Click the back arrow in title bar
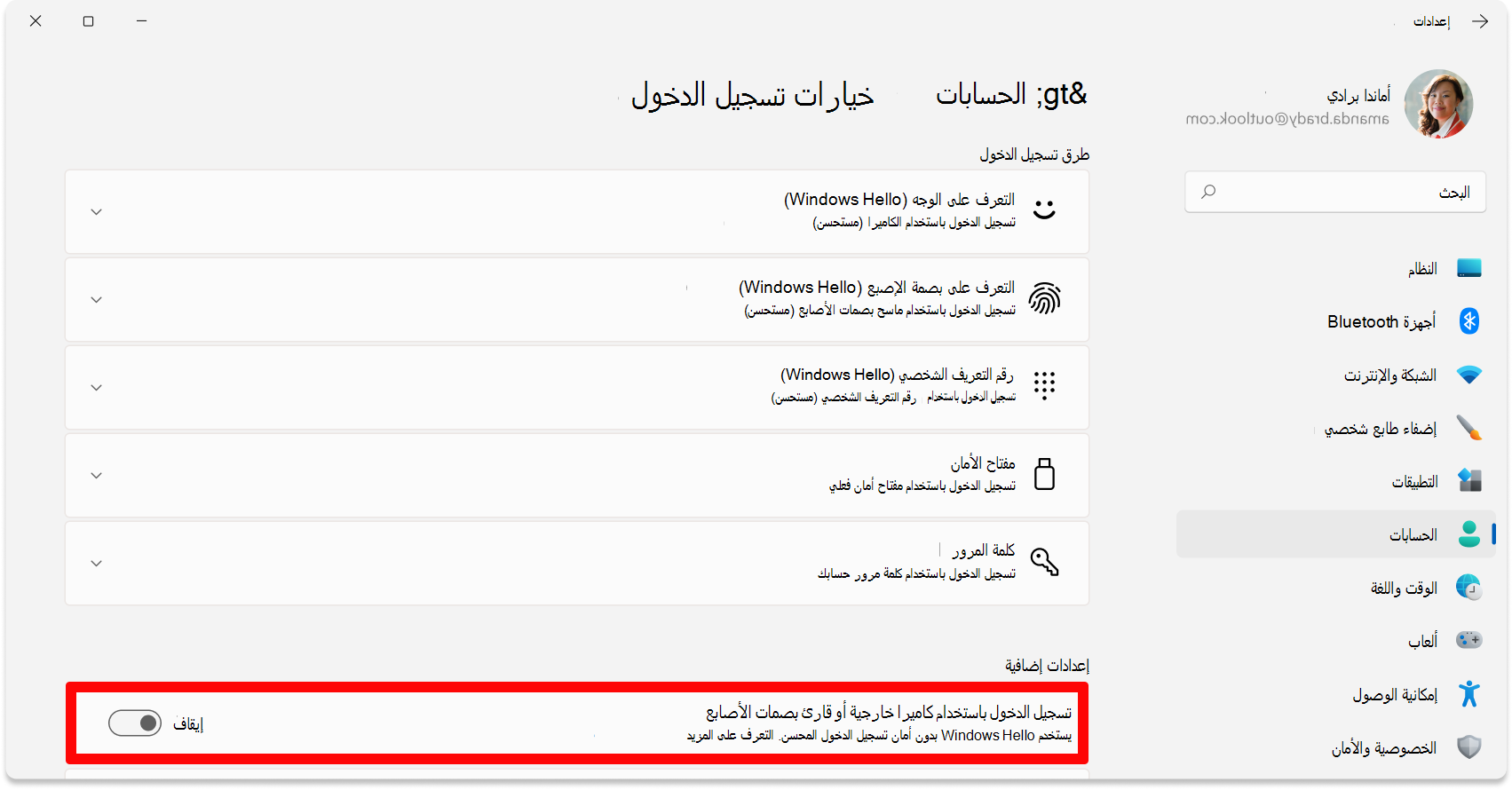 [x=1480, y=21]
